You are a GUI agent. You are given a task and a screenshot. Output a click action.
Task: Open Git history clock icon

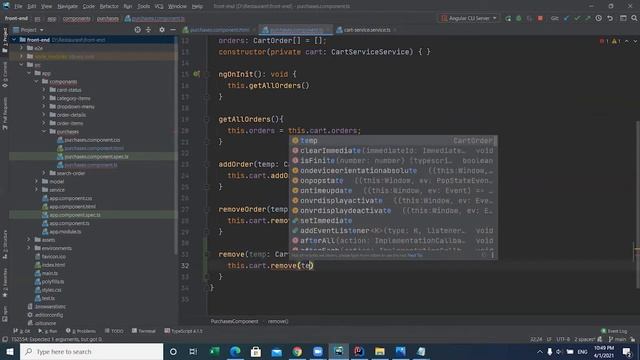tap(598, 18)
